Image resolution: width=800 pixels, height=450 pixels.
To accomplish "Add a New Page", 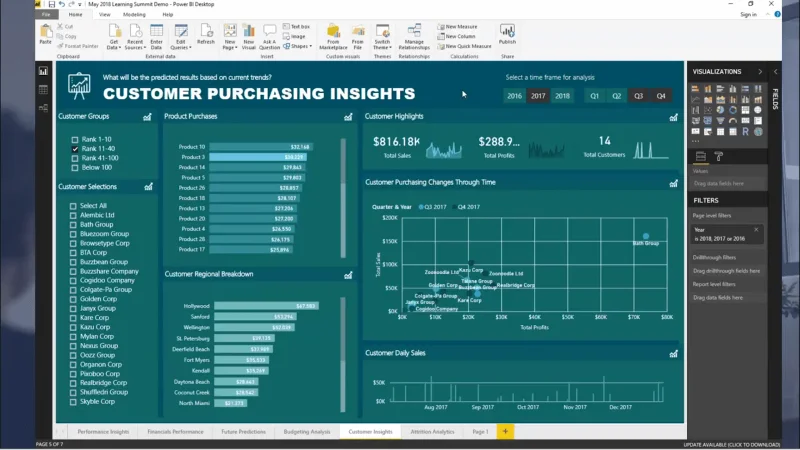I will (230, 37).
